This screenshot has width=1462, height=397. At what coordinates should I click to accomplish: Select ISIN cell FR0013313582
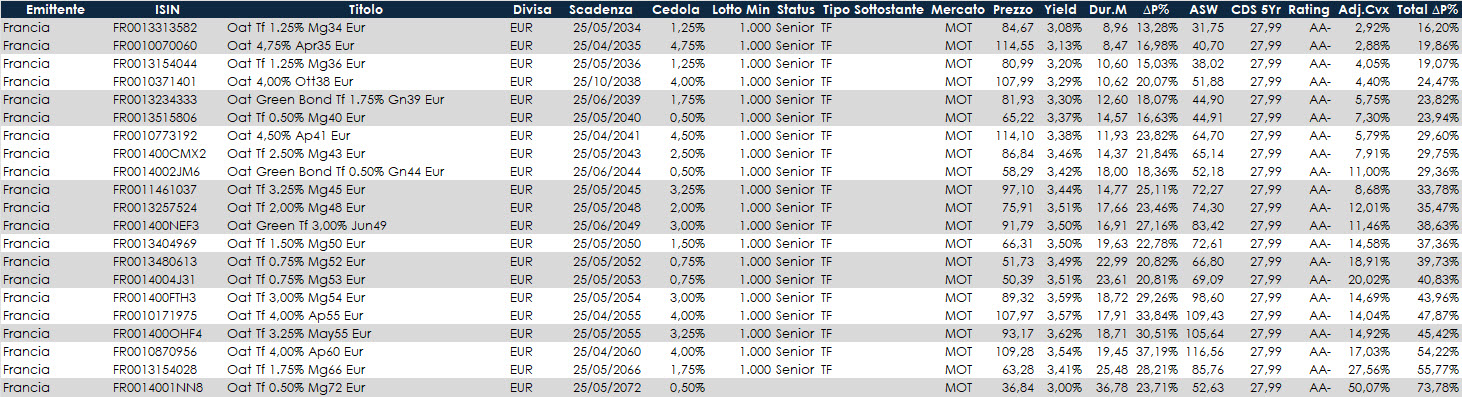click(155, 27)
